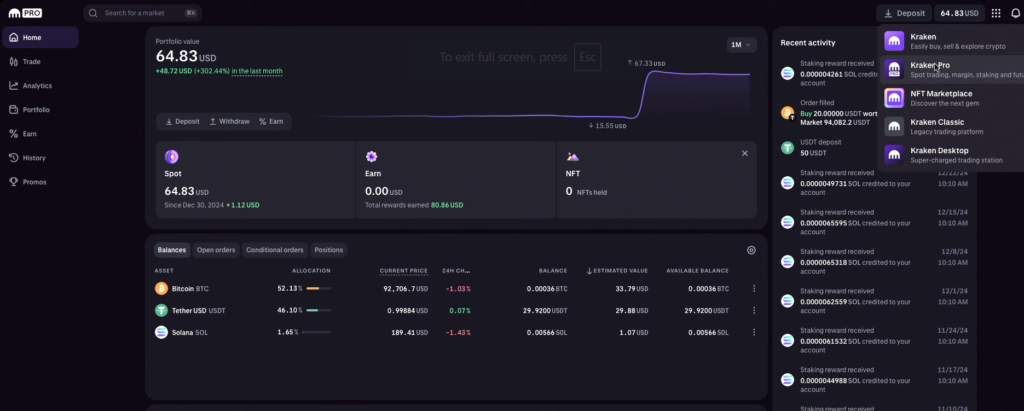Click the Solana coin icon
The height and width of the screenshot is (411, 1024).
[161, 332]
